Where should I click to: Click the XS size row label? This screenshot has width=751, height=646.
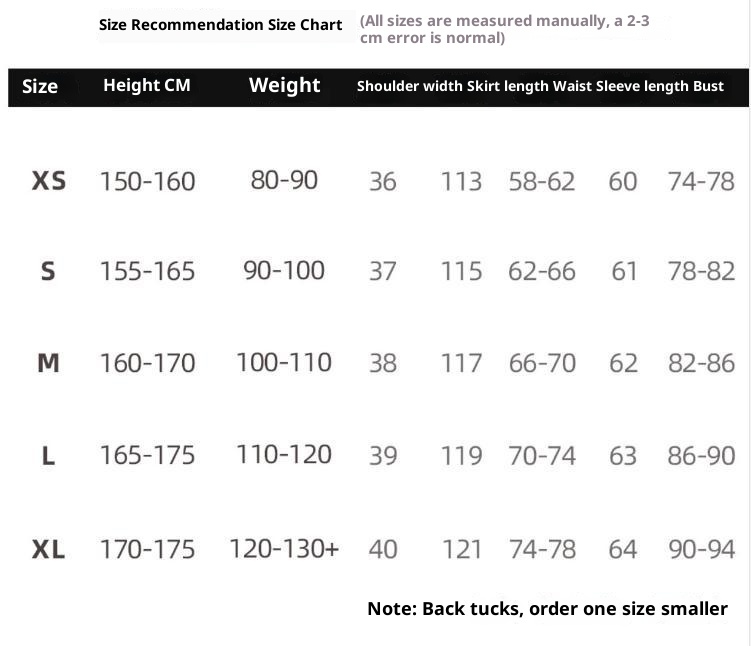pos(49,181)
